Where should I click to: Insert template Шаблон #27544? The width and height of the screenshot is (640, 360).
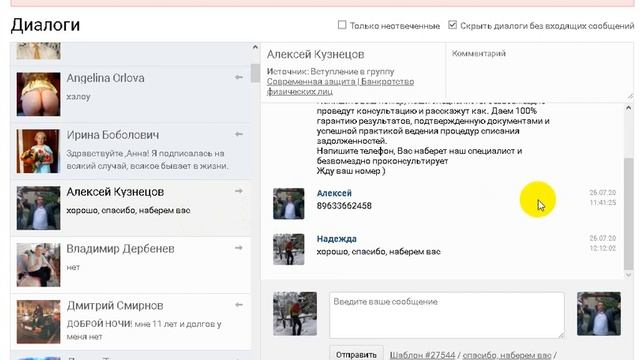tap(422, 355)
